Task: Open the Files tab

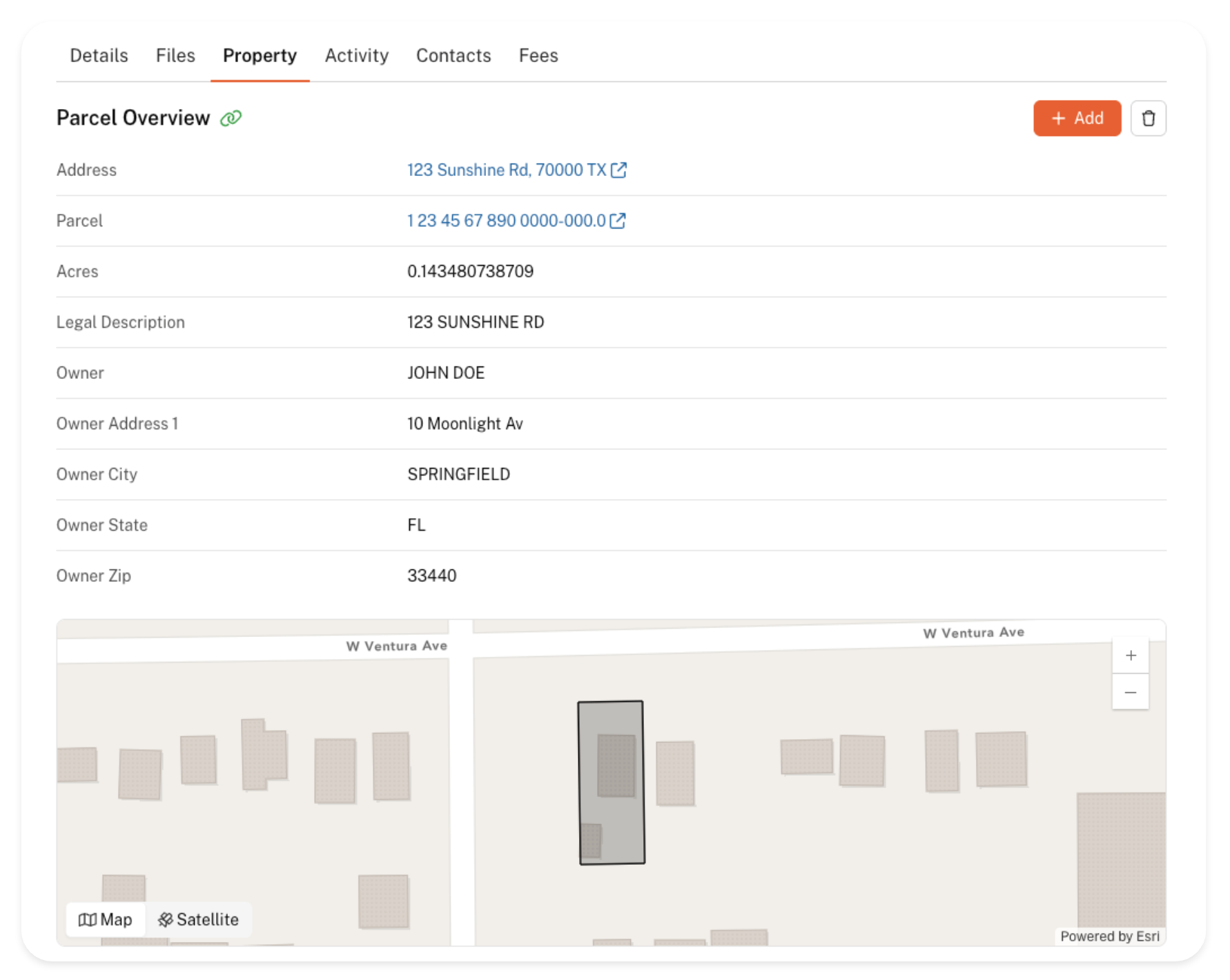Action: pyautogui.click(x=175, y=55)
